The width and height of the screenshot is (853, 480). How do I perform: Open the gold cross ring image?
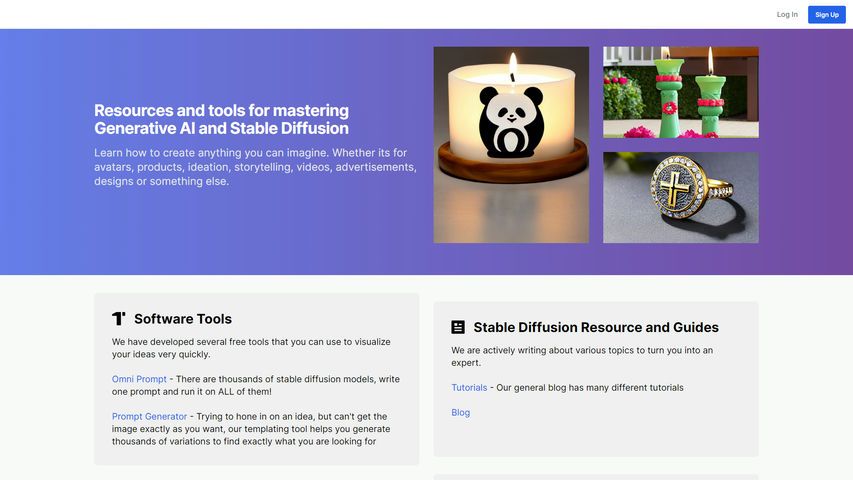pos(681,198)
